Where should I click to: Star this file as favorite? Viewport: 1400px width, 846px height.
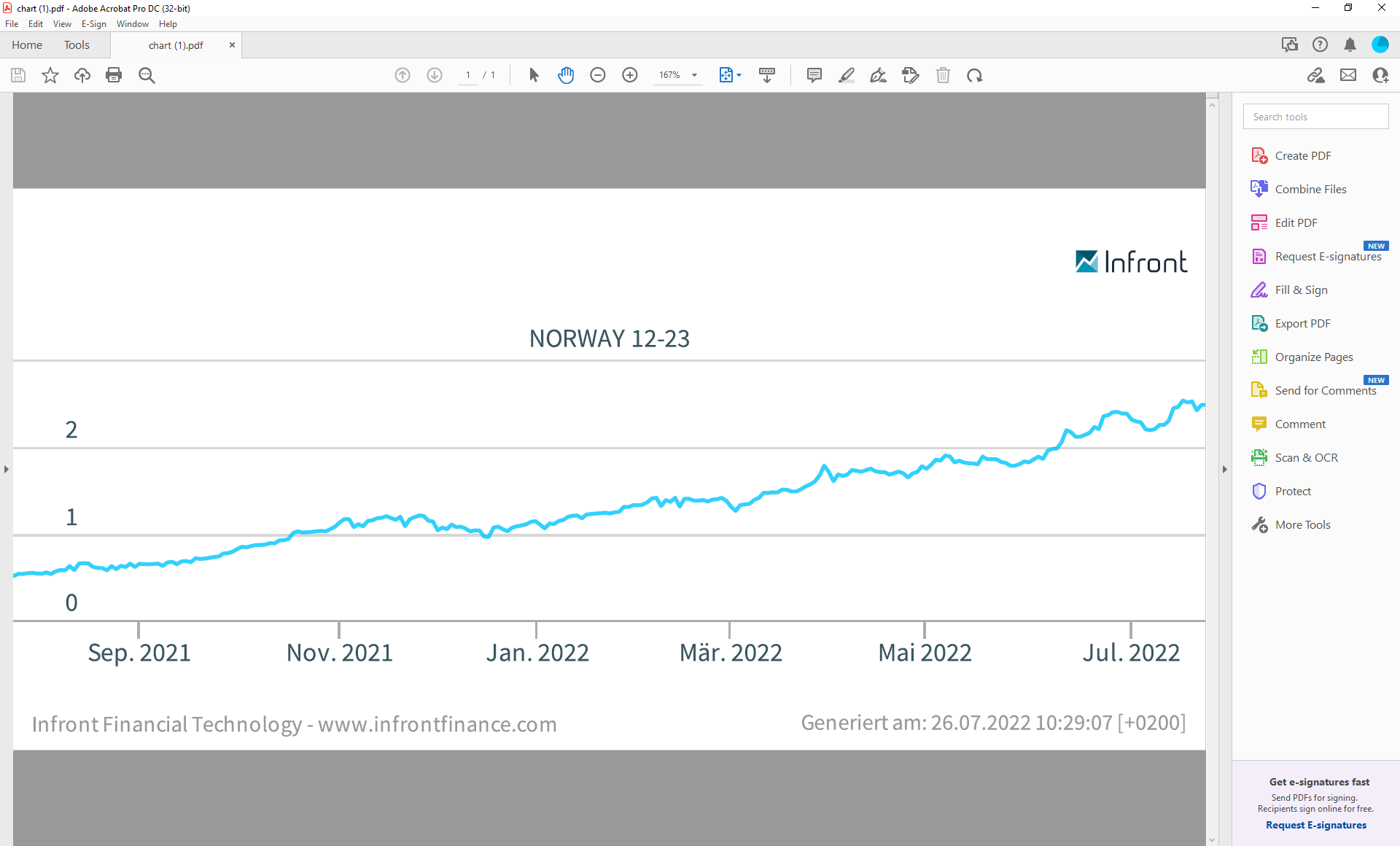point(50,75)
